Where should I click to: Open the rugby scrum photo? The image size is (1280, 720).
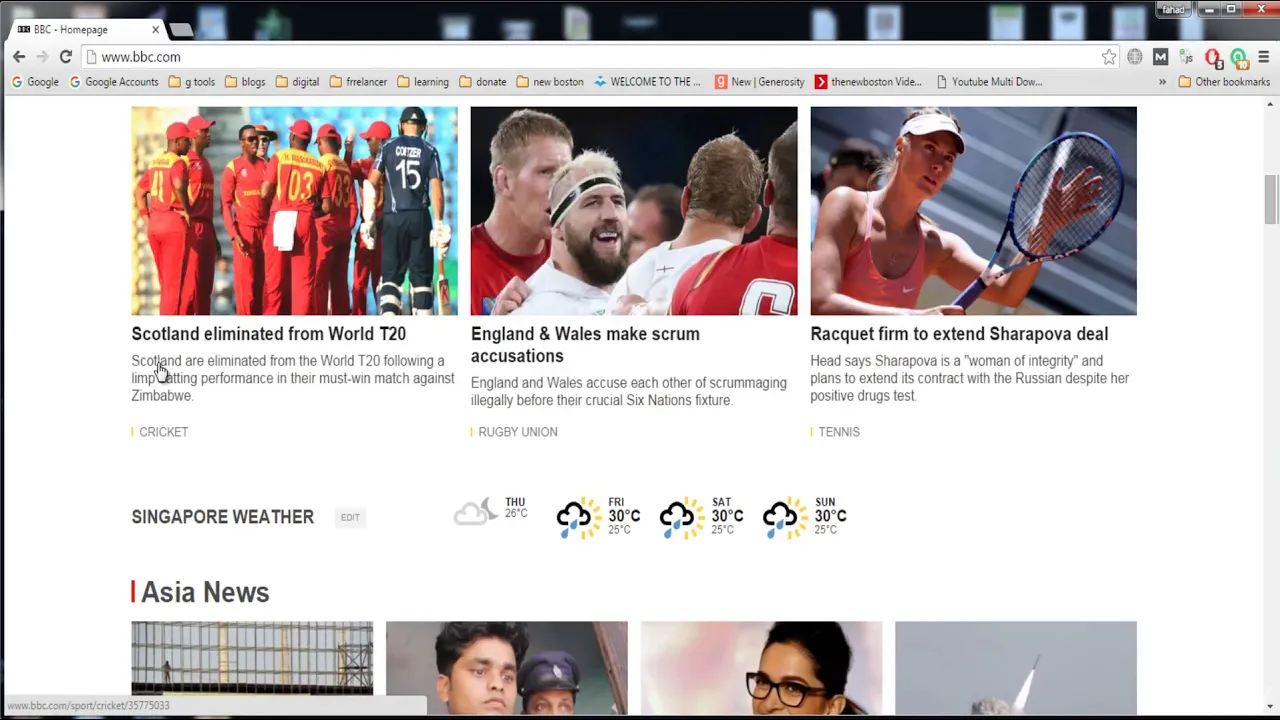(x=634, y=211)
